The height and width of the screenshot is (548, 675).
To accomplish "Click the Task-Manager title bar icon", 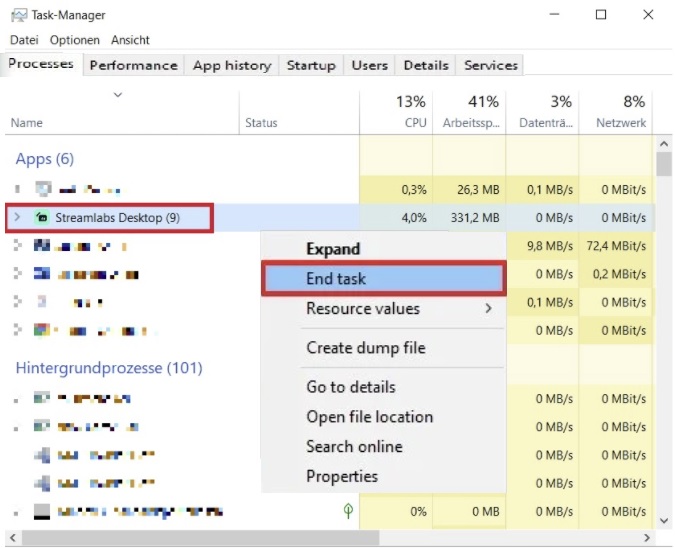I will point(18,15).
